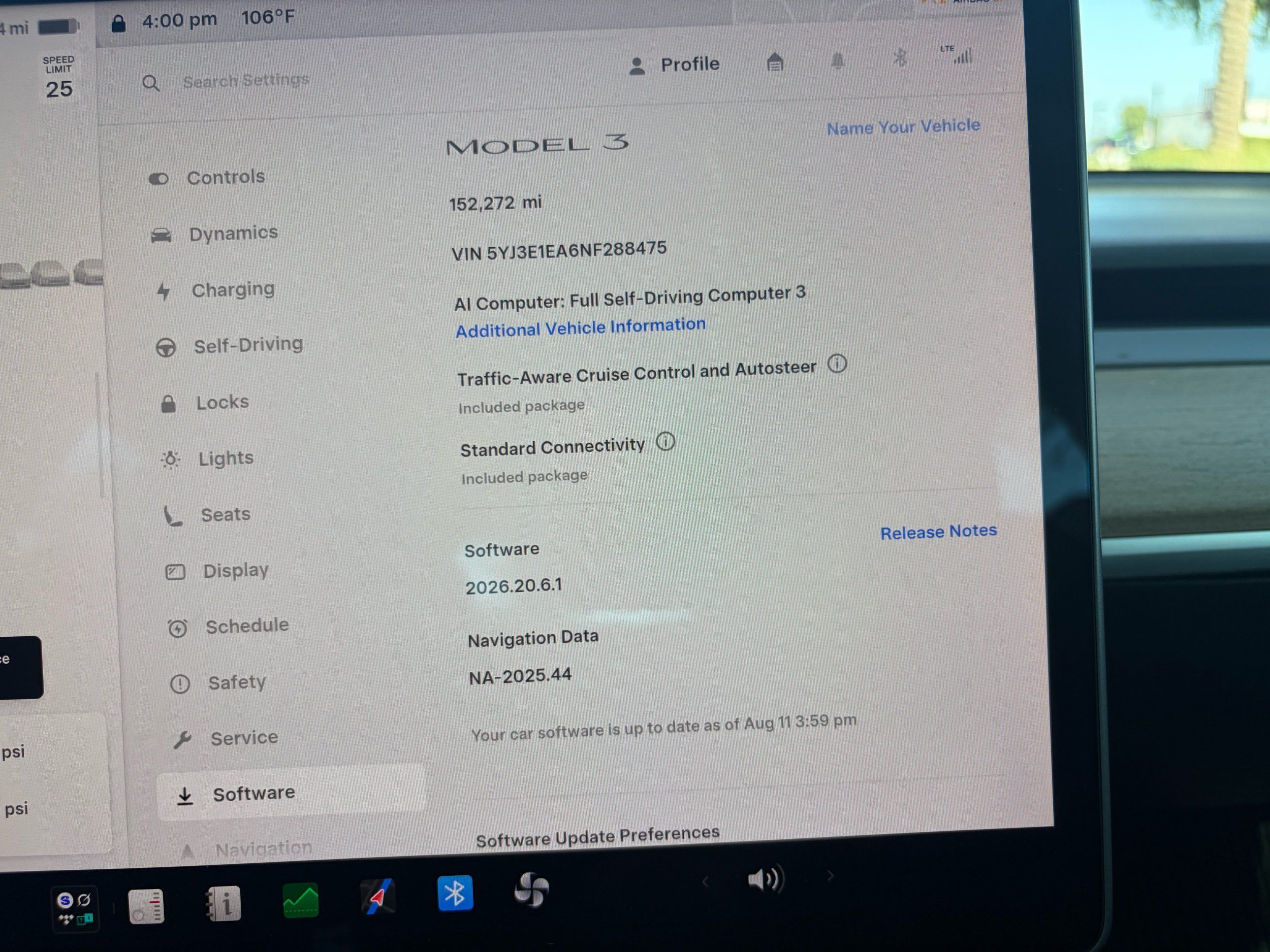
Task: Tap the 4:00 pm clock
Action: [x=180, y=21]
